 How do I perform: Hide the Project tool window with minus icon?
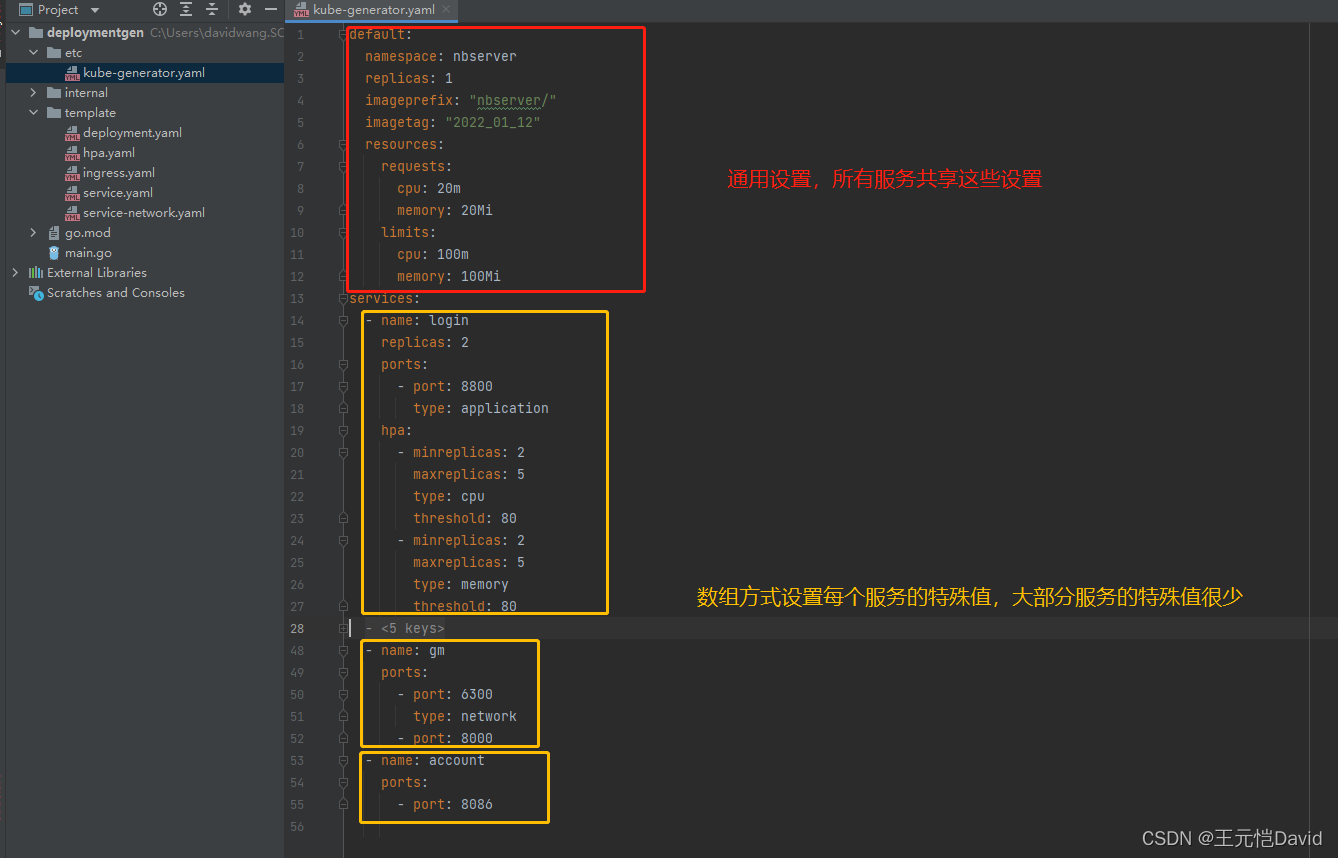[x=270, y=9]
